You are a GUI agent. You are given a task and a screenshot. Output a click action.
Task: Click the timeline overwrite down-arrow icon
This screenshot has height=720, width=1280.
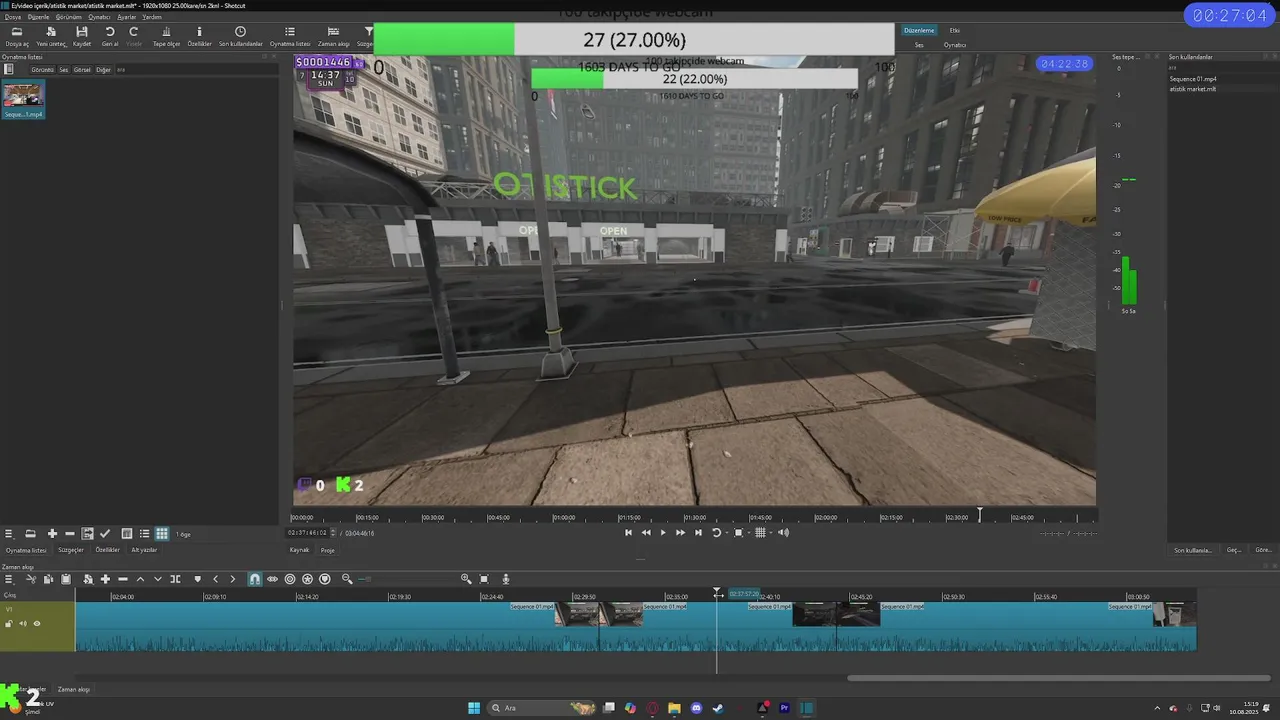(x=157, y=579)
